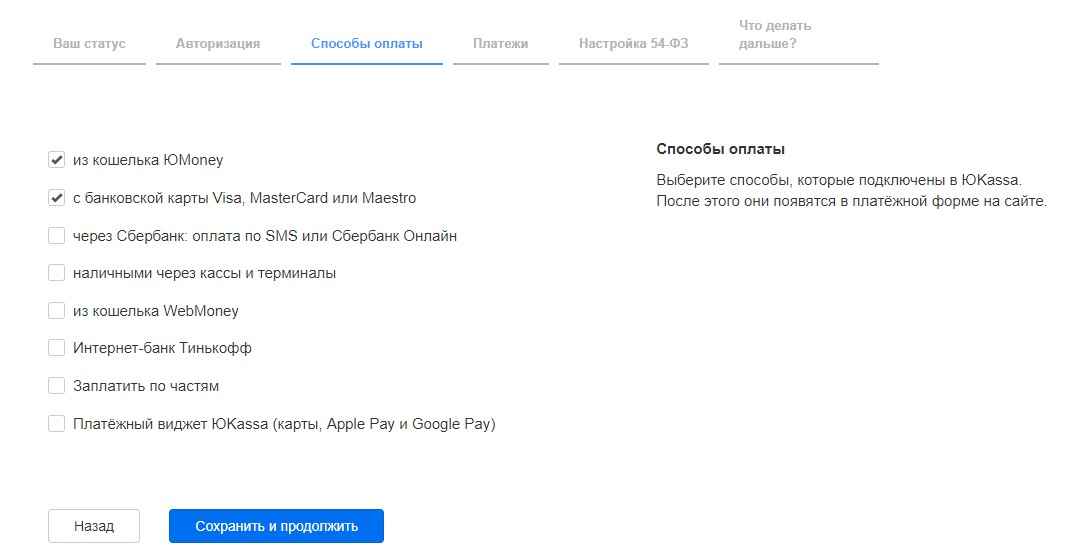Open the Ваш статус tab
This screenshot has width=1079, height=559.
click(89, 43)
